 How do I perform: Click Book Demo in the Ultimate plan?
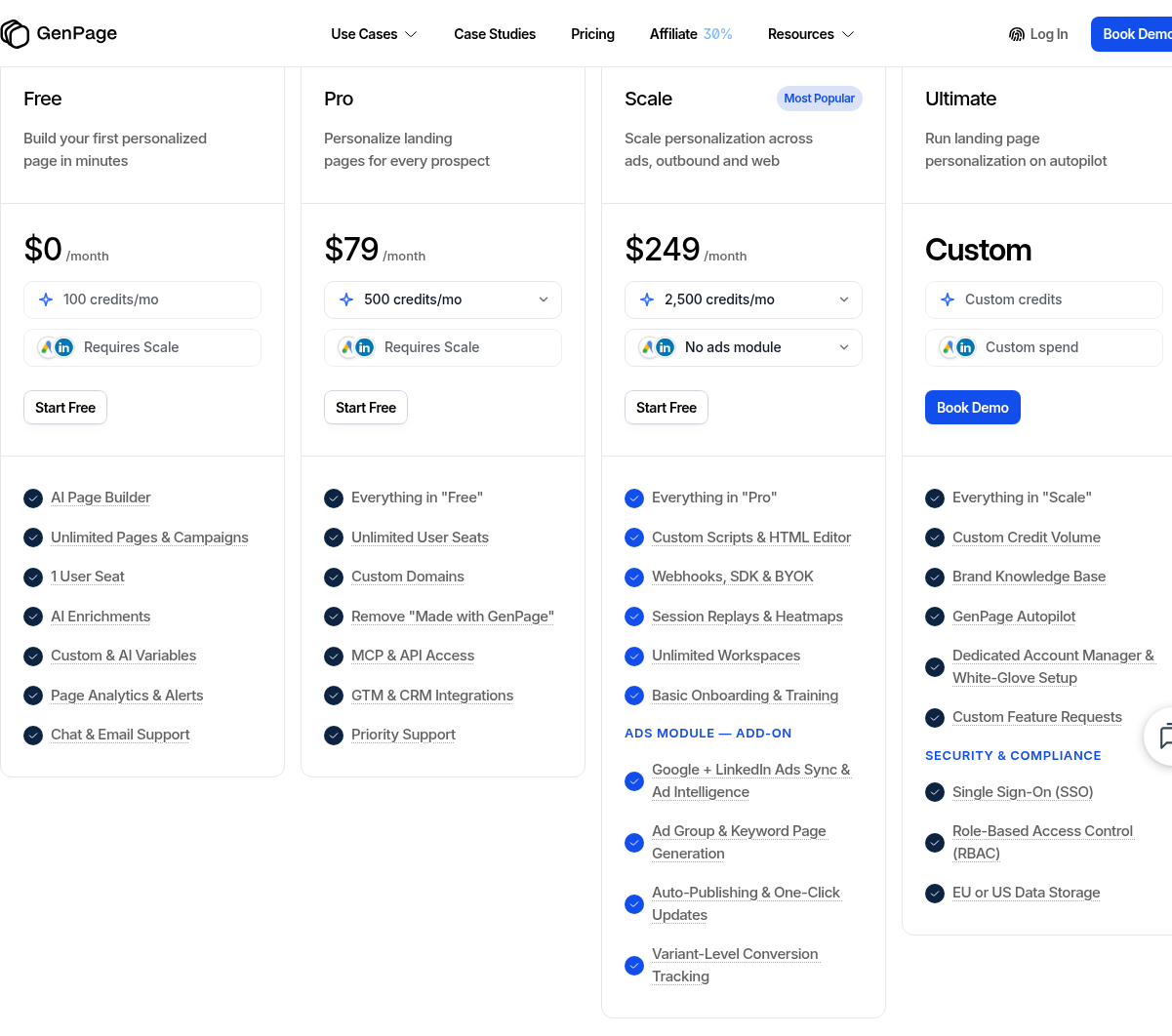point(973,408)
